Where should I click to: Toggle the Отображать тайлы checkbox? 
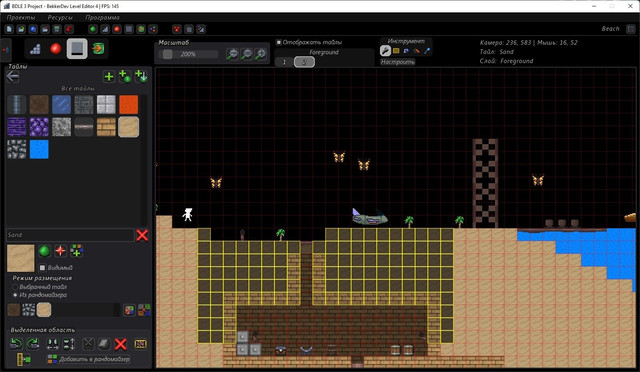point(279,42)
